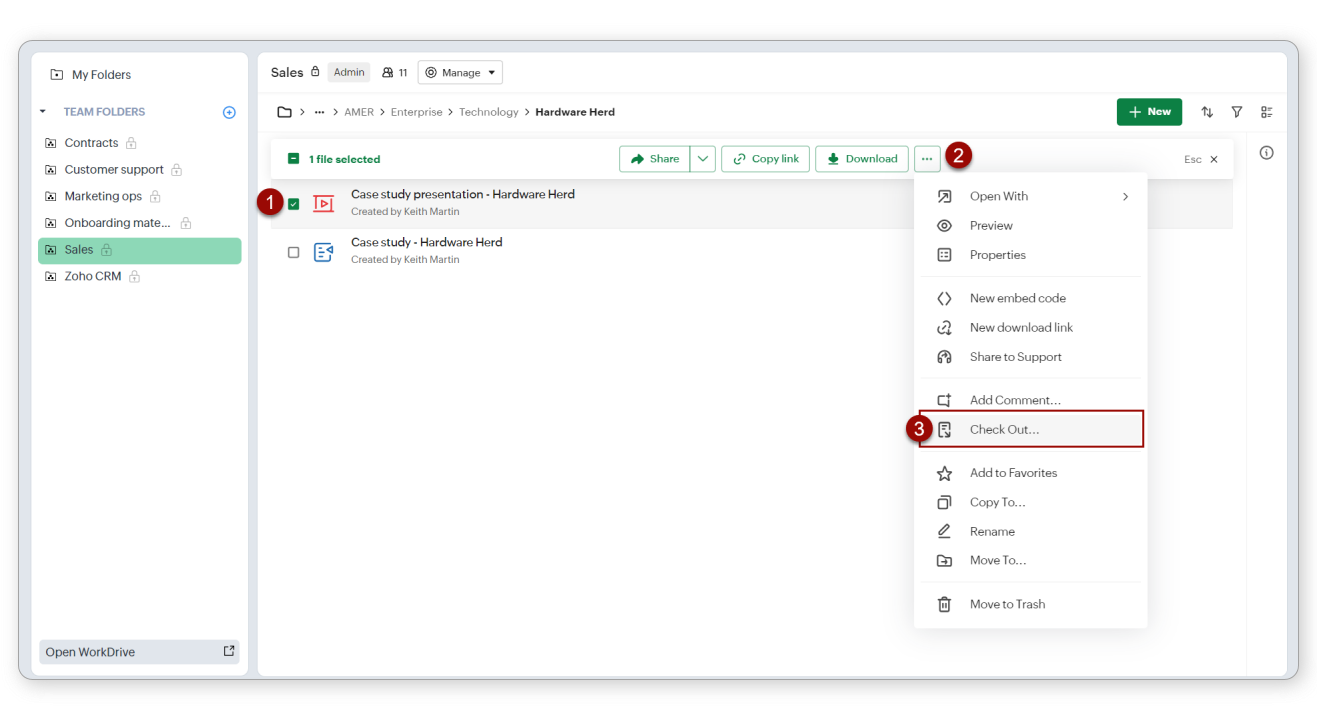Open the filter icon
Image resolution: width=1317 pixels, height=720 pixels.
tap(1237, 112)
